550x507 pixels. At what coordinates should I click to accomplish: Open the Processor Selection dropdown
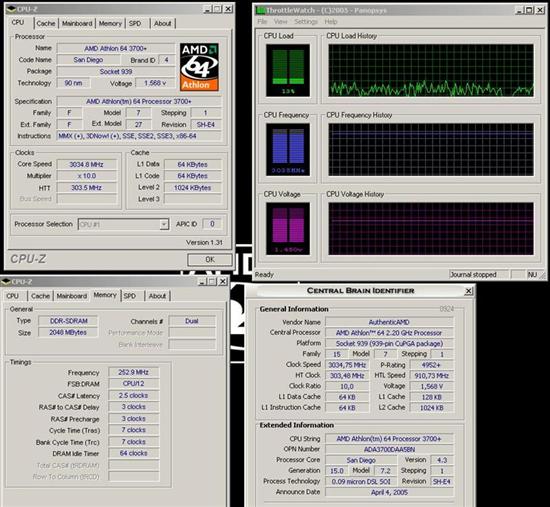(x=163, y=224)
